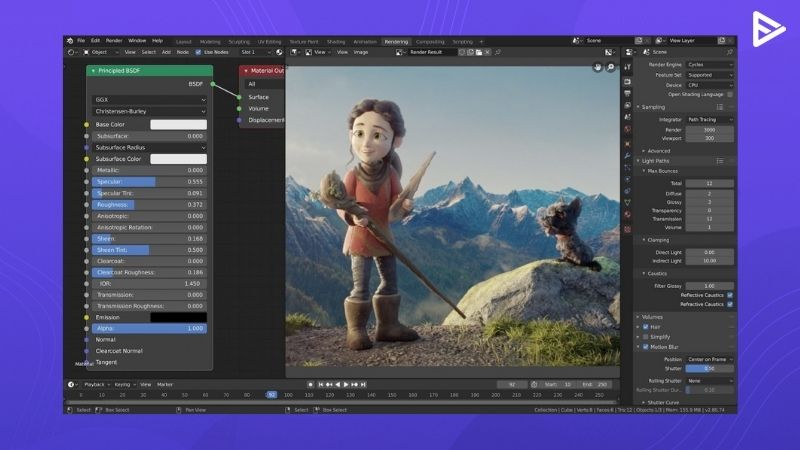Open the image editor type icon
The height and width of the screenshot is (450, 800).
[294, 52]
